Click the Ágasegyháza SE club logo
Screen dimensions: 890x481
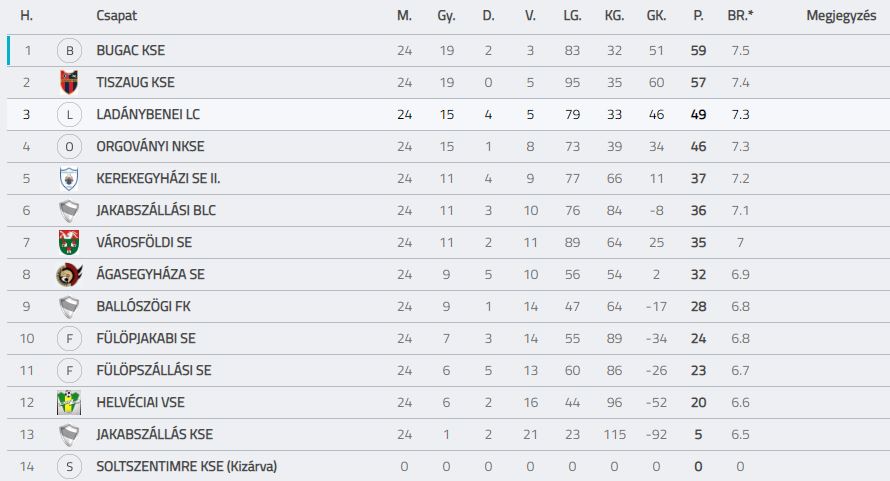[x=69, y=274]
